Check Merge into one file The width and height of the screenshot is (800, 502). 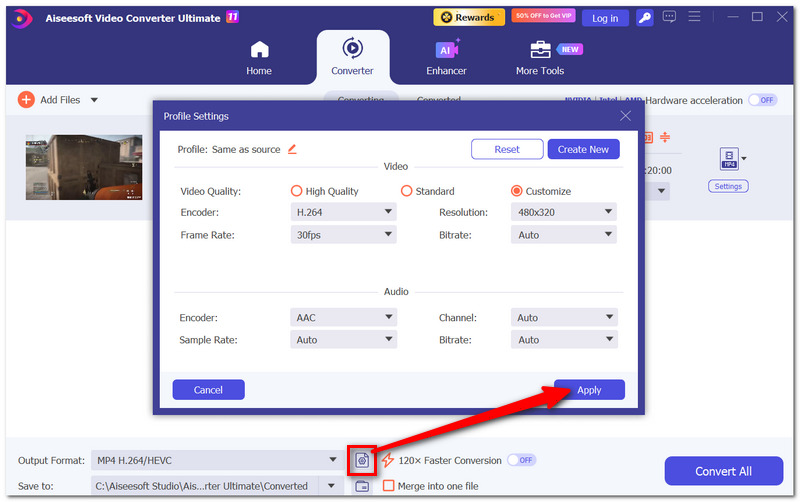[388, 486]
